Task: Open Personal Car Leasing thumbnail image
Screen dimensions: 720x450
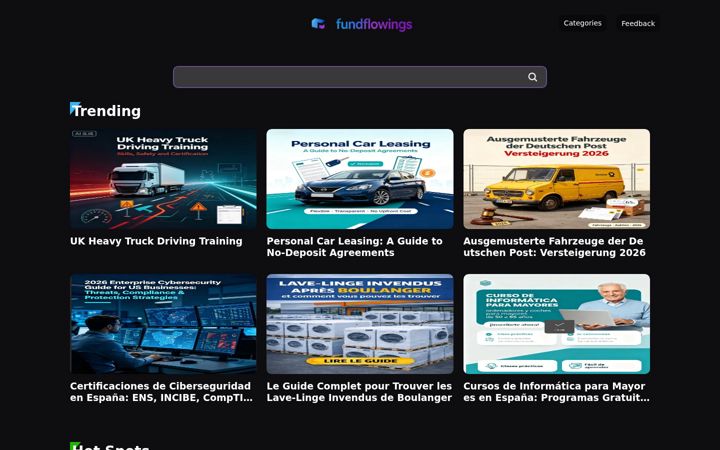Action: pos(360,179)
